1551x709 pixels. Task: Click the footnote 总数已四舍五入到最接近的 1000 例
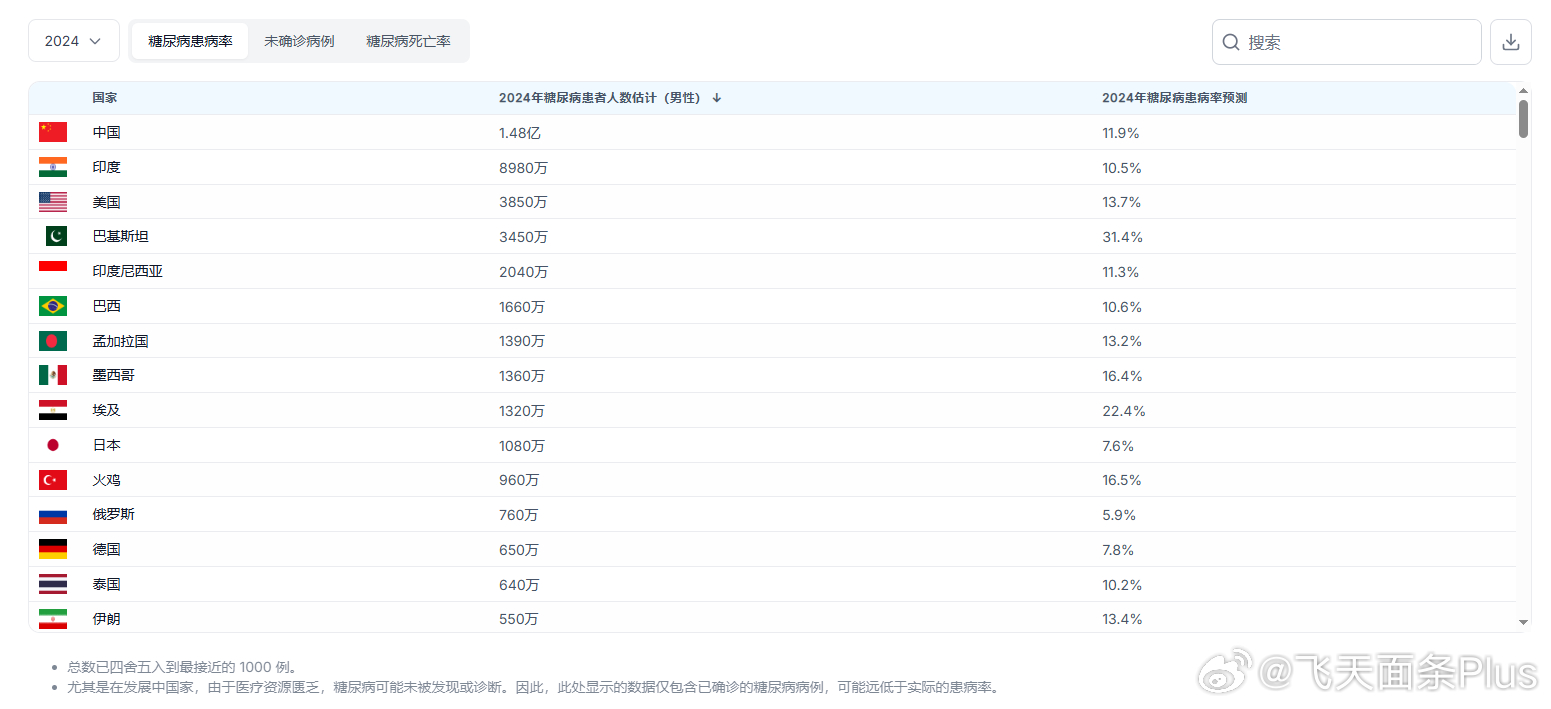pyautogui.click(x=182, y=667)
